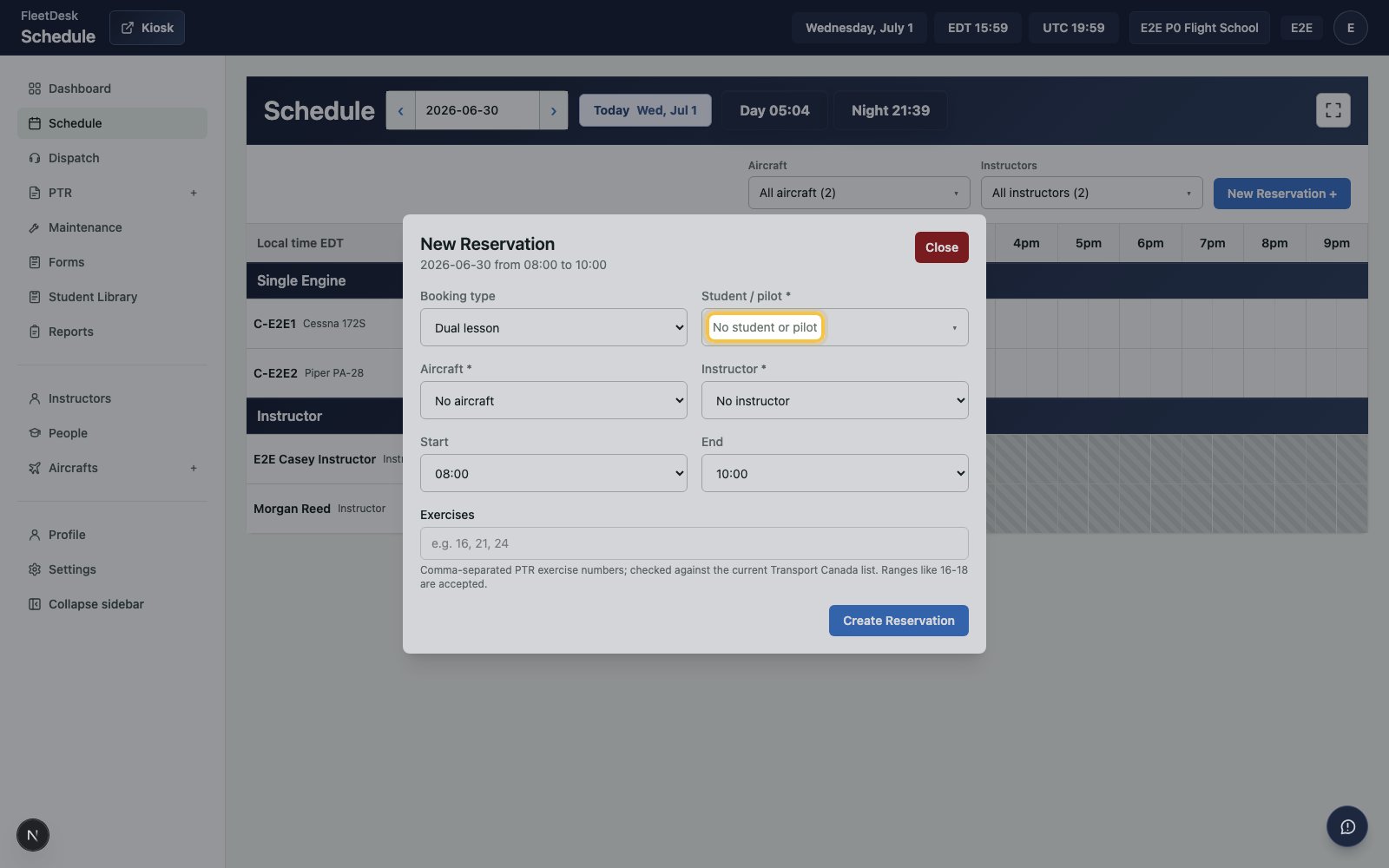Open Student Library in the sidebar

pos(112,297)
